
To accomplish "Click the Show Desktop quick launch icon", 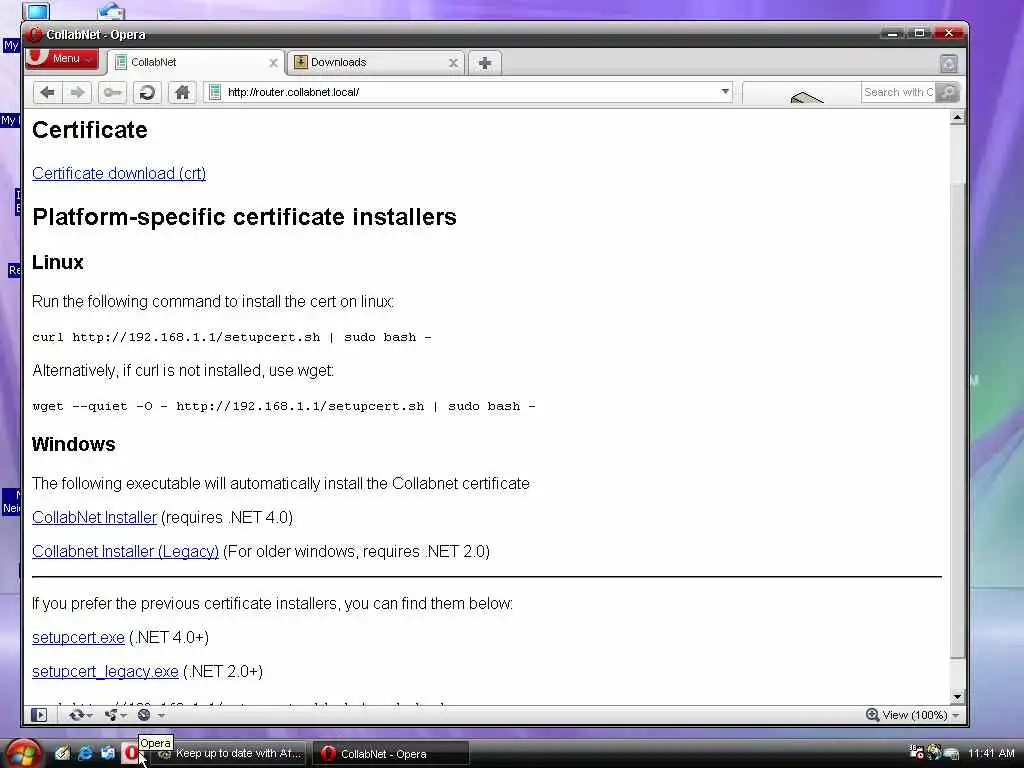I will tap(62, 753).
